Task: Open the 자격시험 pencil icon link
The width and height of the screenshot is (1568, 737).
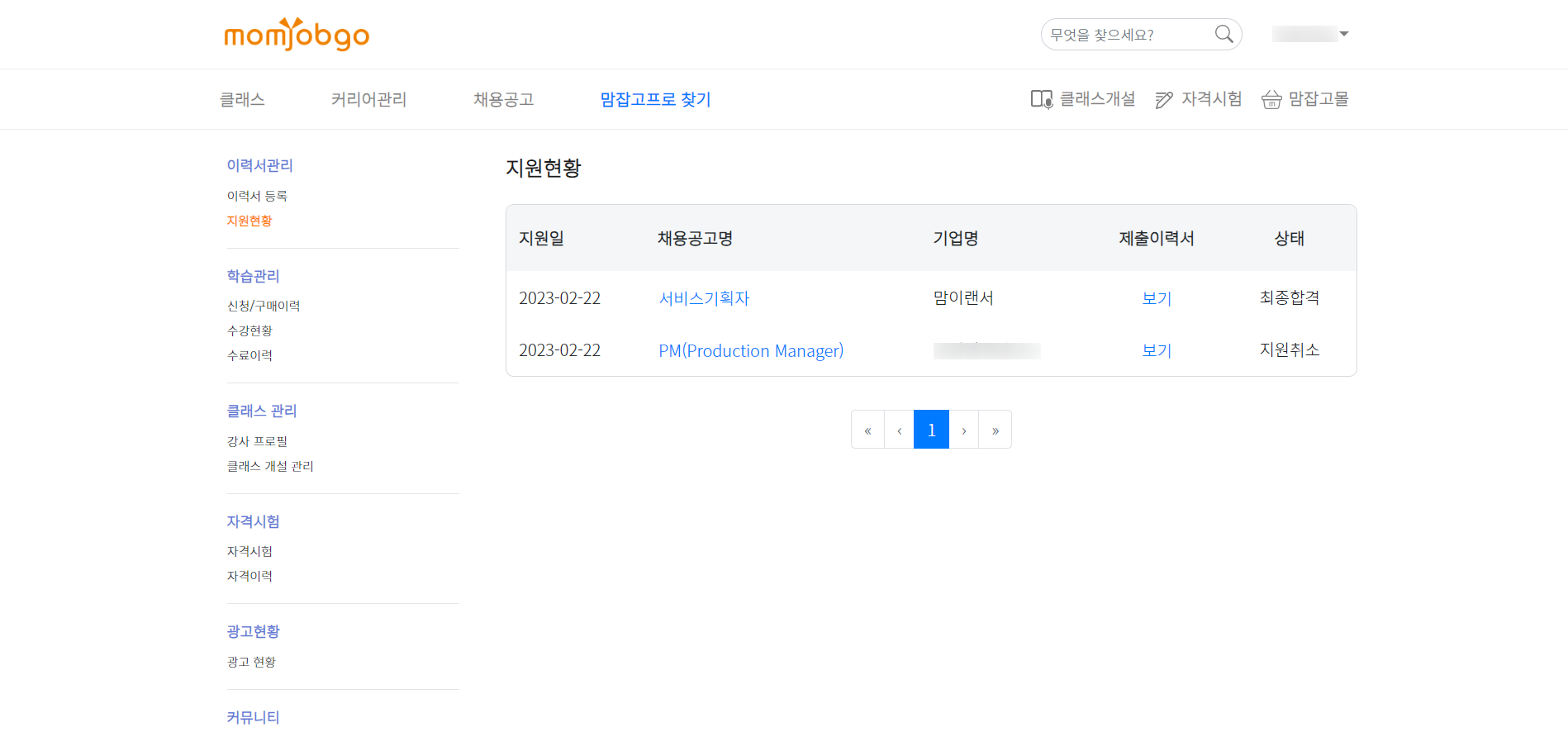Action: [x=1198, y=99]
